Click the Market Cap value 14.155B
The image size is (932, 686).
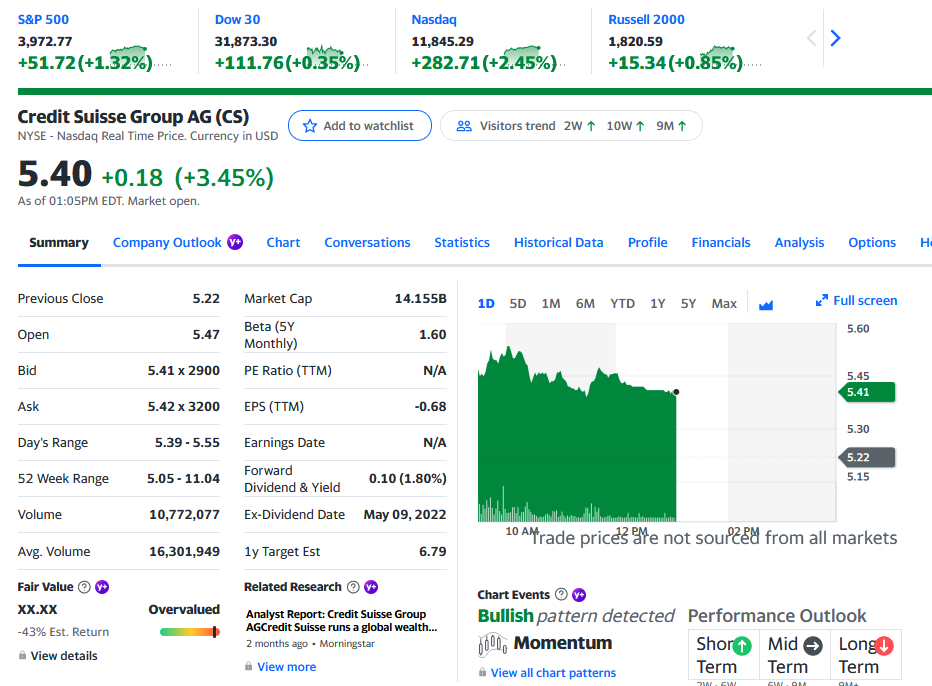(420, 298)
